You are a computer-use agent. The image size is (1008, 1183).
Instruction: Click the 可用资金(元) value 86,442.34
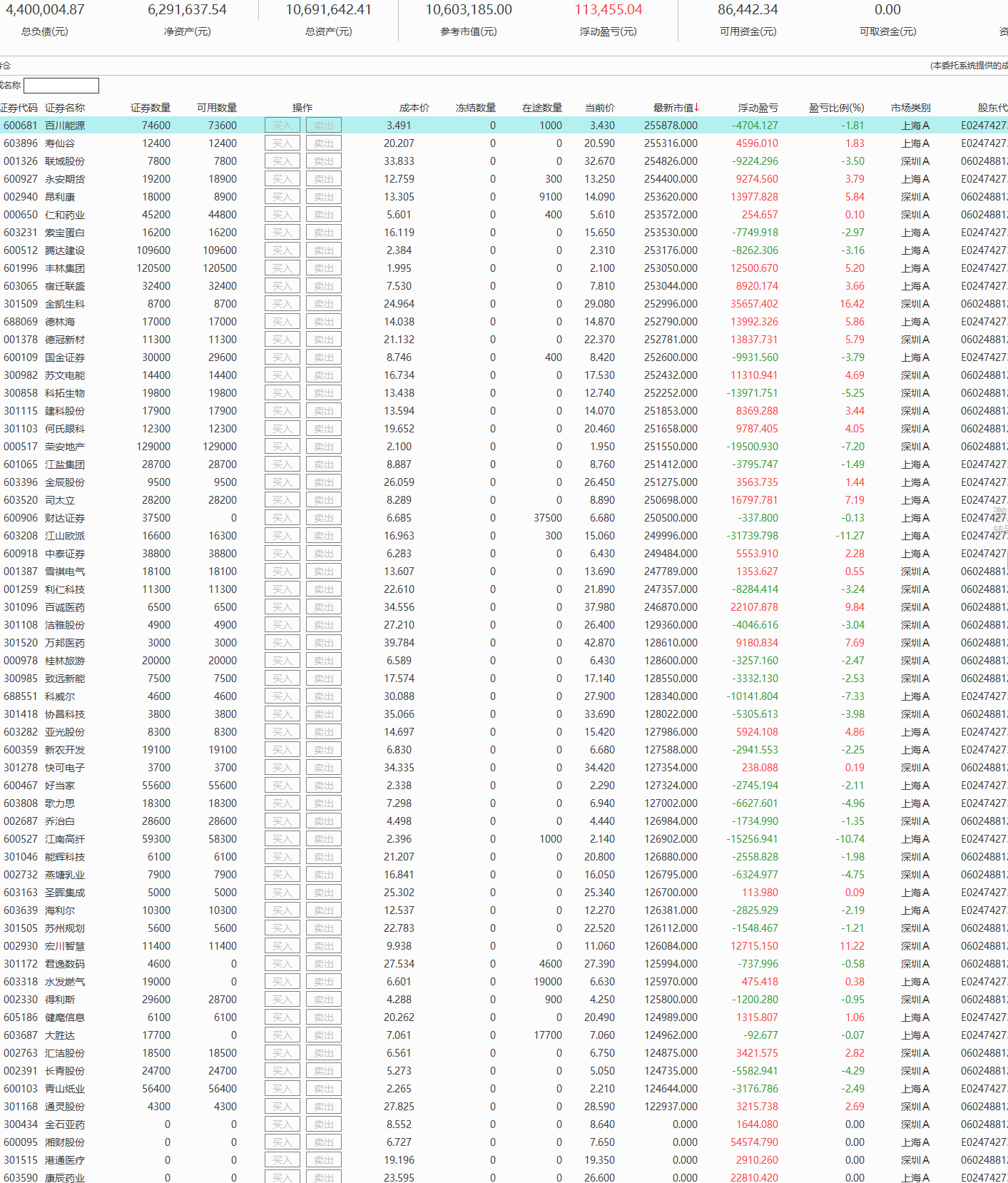(748, 10)
